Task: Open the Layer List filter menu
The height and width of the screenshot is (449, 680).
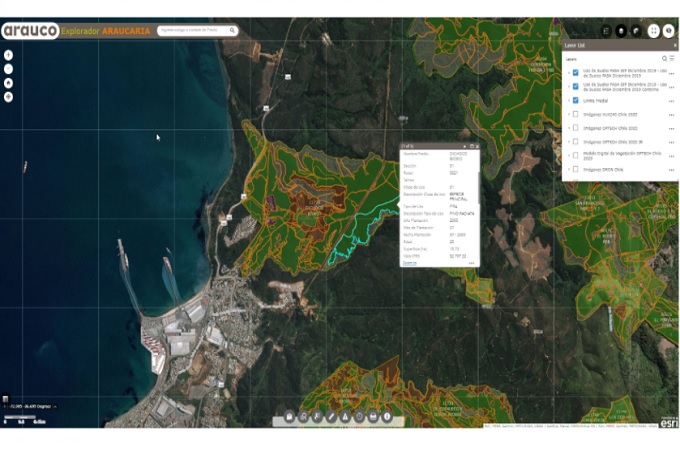Action: click(x=672, y=59)
